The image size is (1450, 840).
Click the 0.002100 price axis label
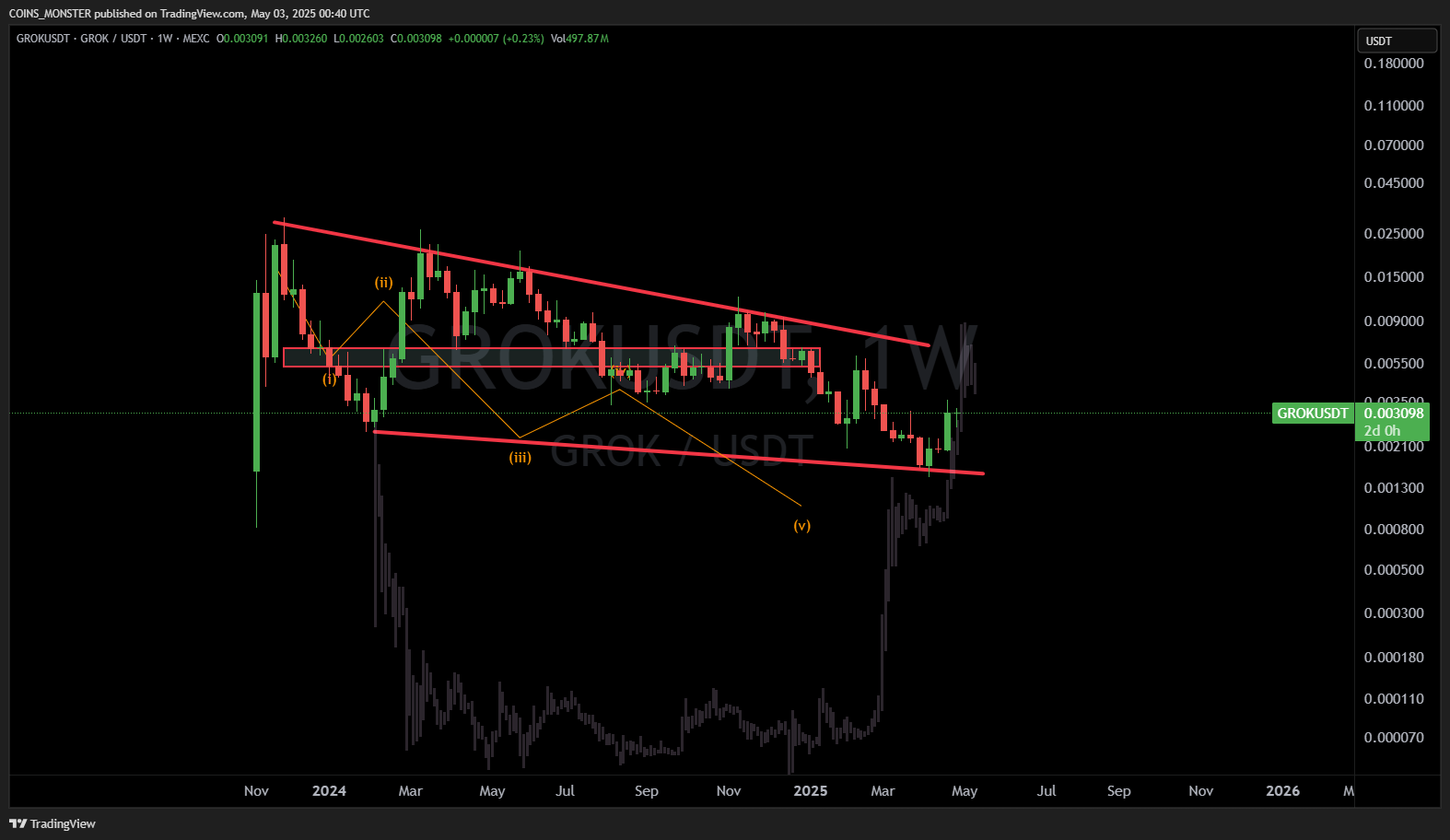coord(1394,447)
